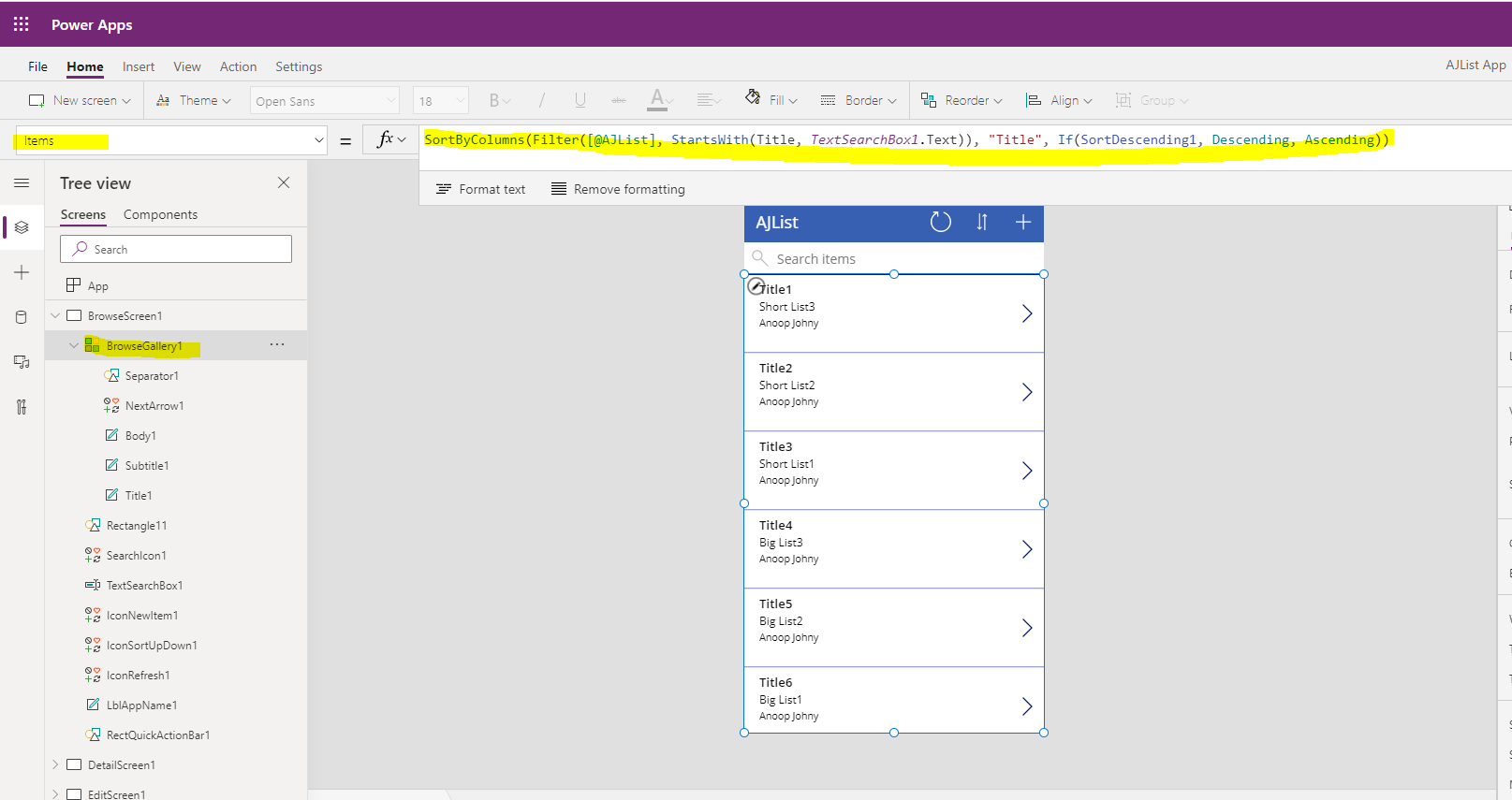The image size is (1512, 800).
Task: Switch to Screens tab in Tree view
Action: coord(83,214)
